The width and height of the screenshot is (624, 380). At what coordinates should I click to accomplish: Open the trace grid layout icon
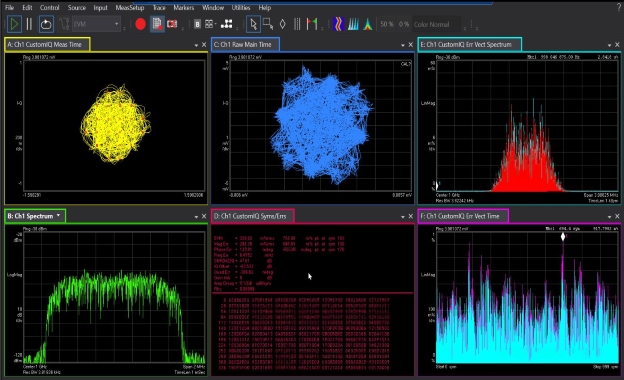[x=209, y=24]
